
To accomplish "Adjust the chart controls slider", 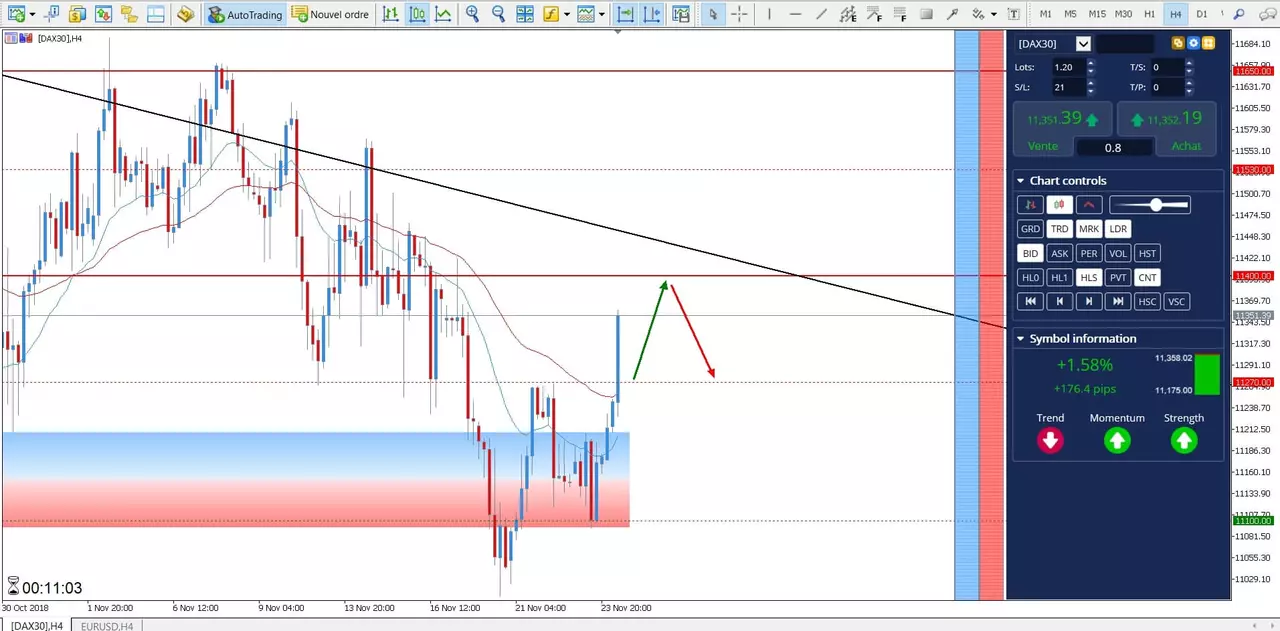I will pos(1150,204).
